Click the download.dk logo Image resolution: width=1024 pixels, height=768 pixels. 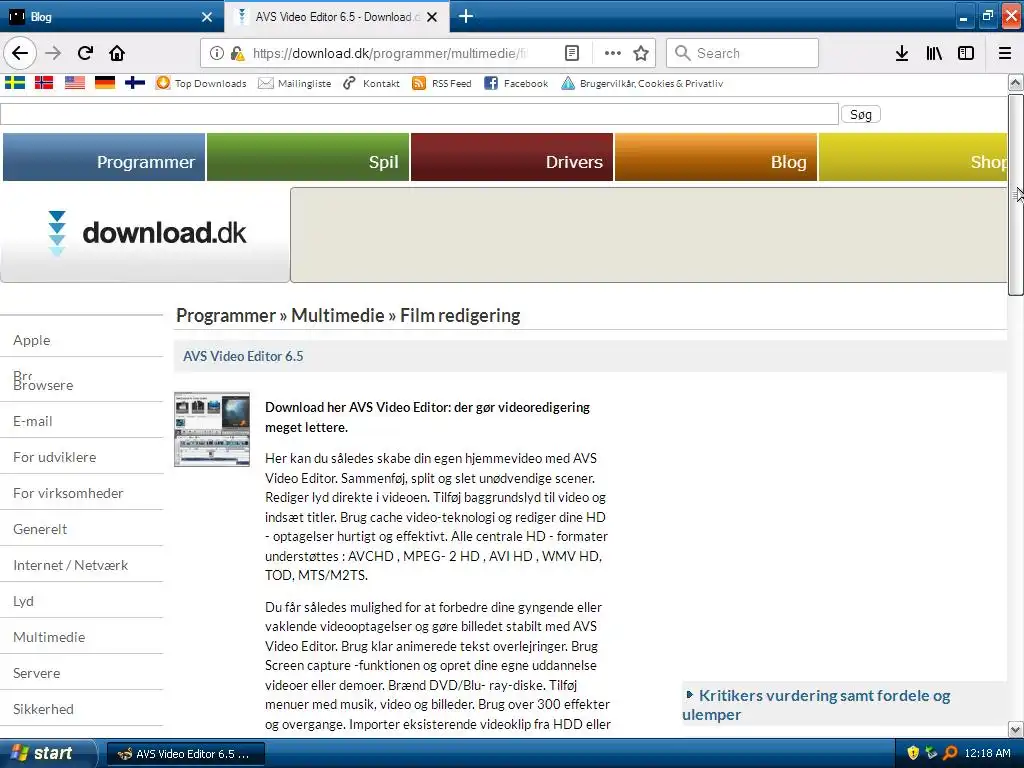[147, 233]
